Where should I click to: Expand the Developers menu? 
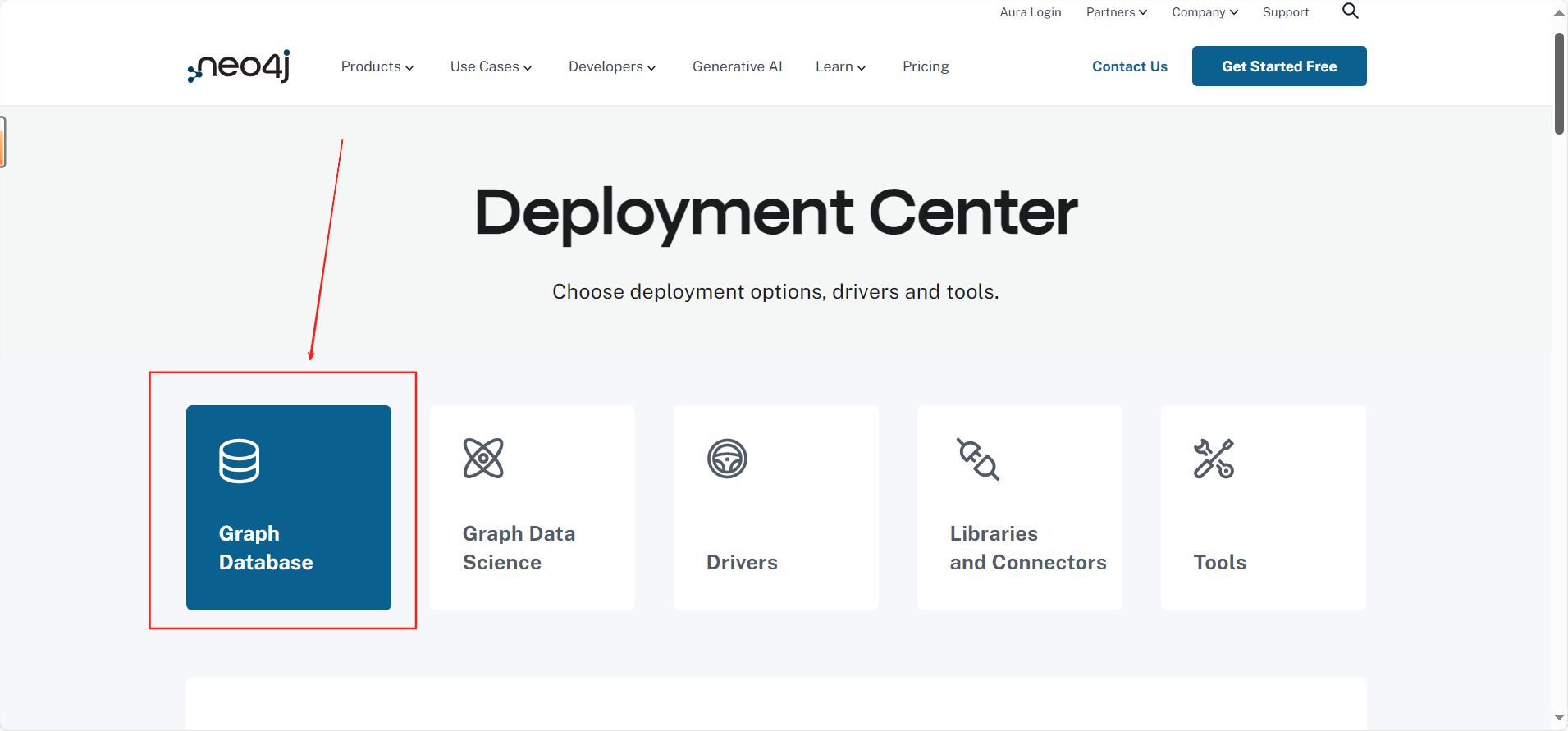coord(612,66)
